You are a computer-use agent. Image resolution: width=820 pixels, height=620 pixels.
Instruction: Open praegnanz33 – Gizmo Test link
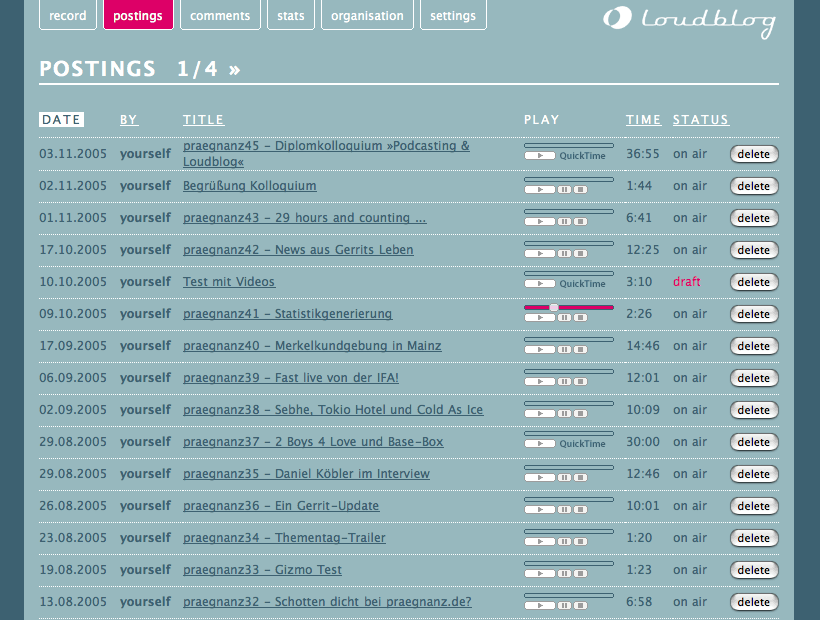click(x=263, y=570)
